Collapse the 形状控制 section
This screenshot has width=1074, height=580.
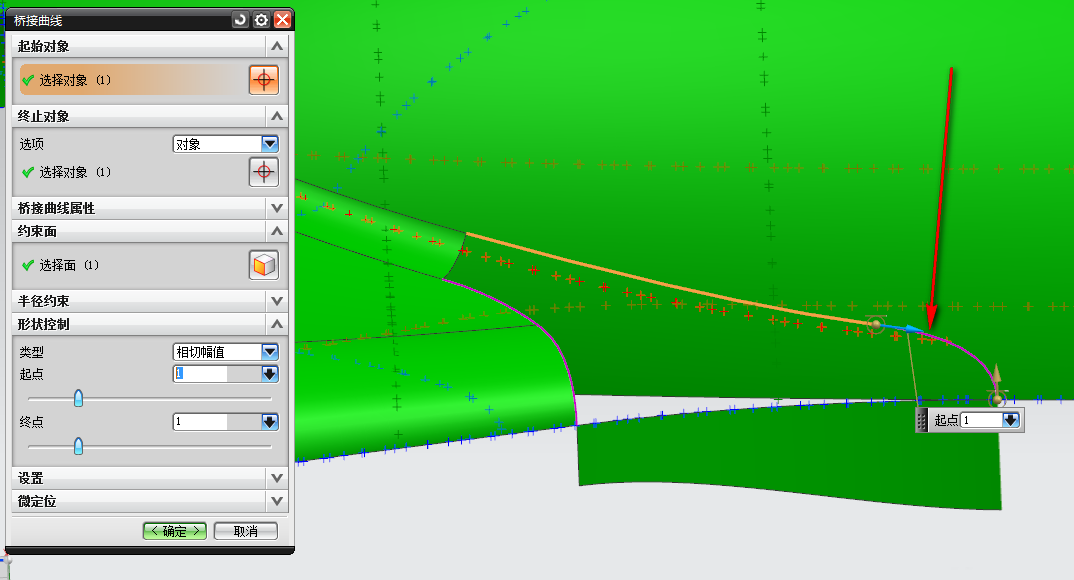(x=277, y=324)
